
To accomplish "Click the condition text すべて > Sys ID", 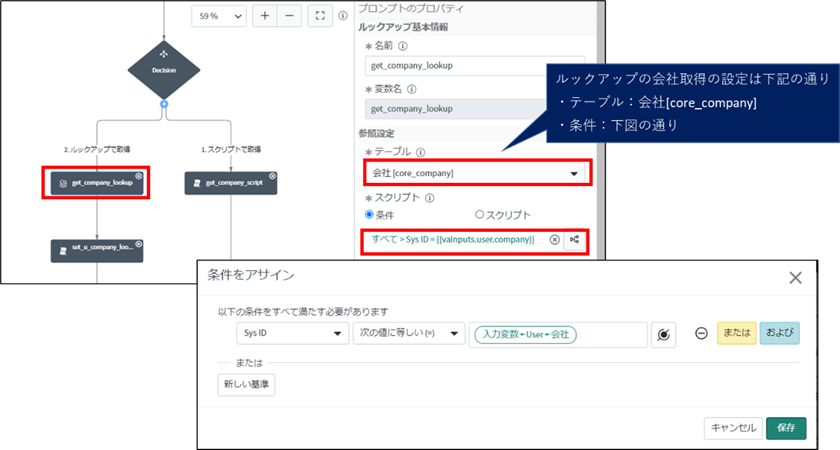I will (x=453, y=239).
